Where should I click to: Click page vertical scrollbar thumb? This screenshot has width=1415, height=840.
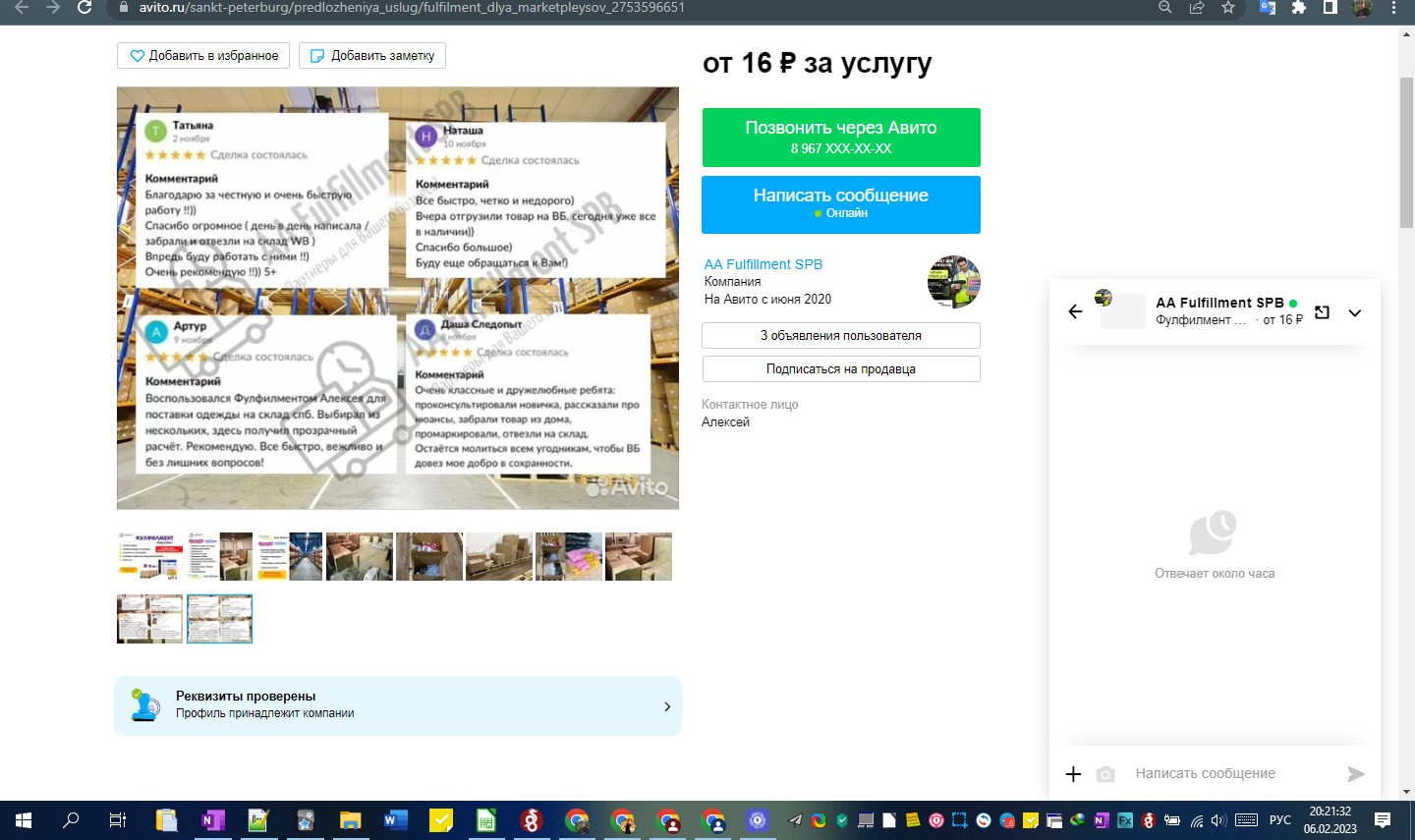tap(1406, 152)
